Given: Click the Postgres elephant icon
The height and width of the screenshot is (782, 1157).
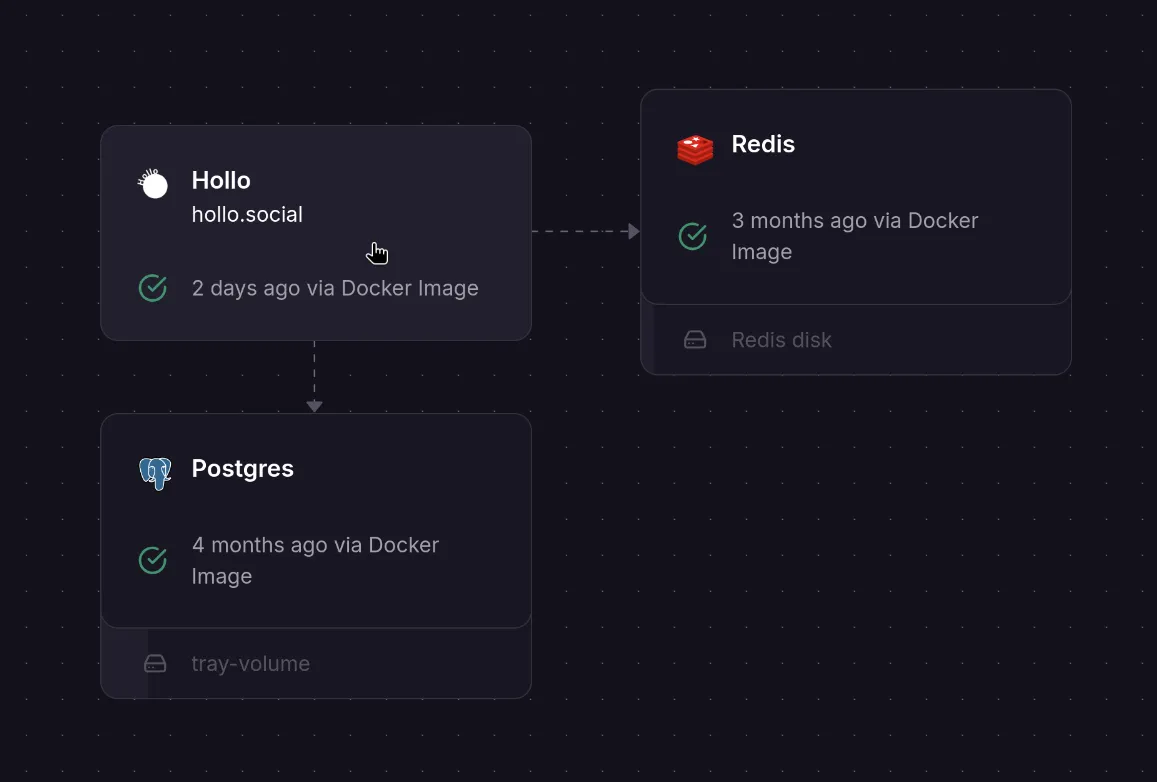Looking at the screenshot, I should click(x=155, y=472).
